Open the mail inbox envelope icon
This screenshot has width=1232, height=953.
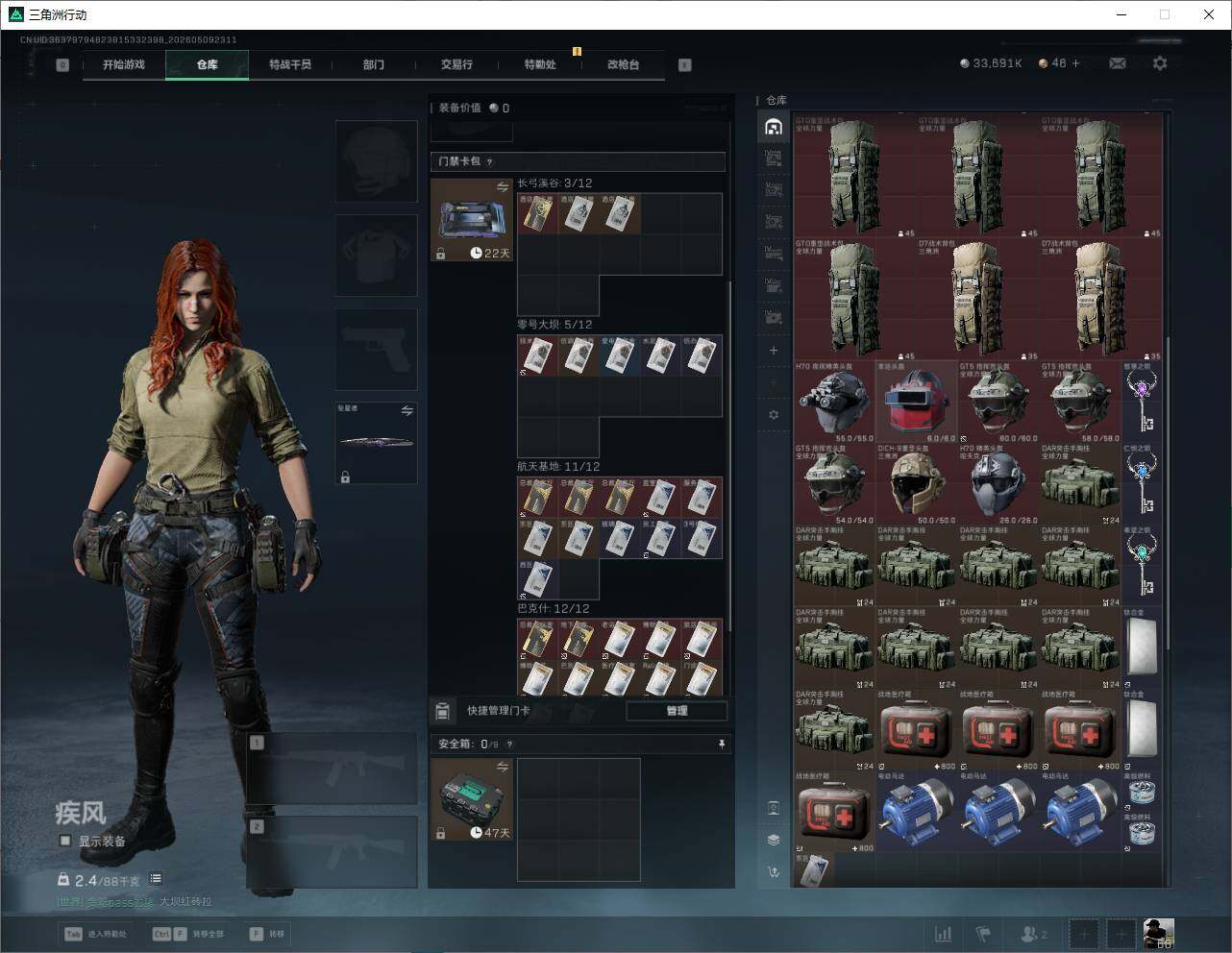pos(1118,63)
